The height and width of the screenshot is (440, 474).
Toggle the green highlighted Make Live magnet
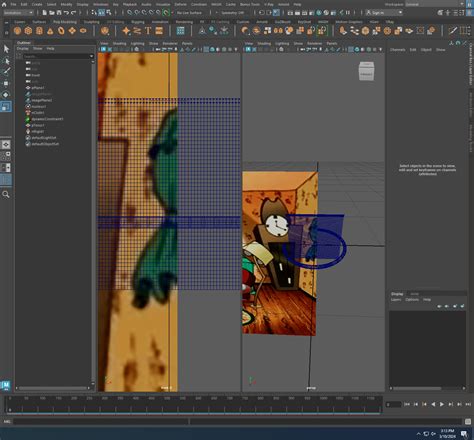pos(166,13)
